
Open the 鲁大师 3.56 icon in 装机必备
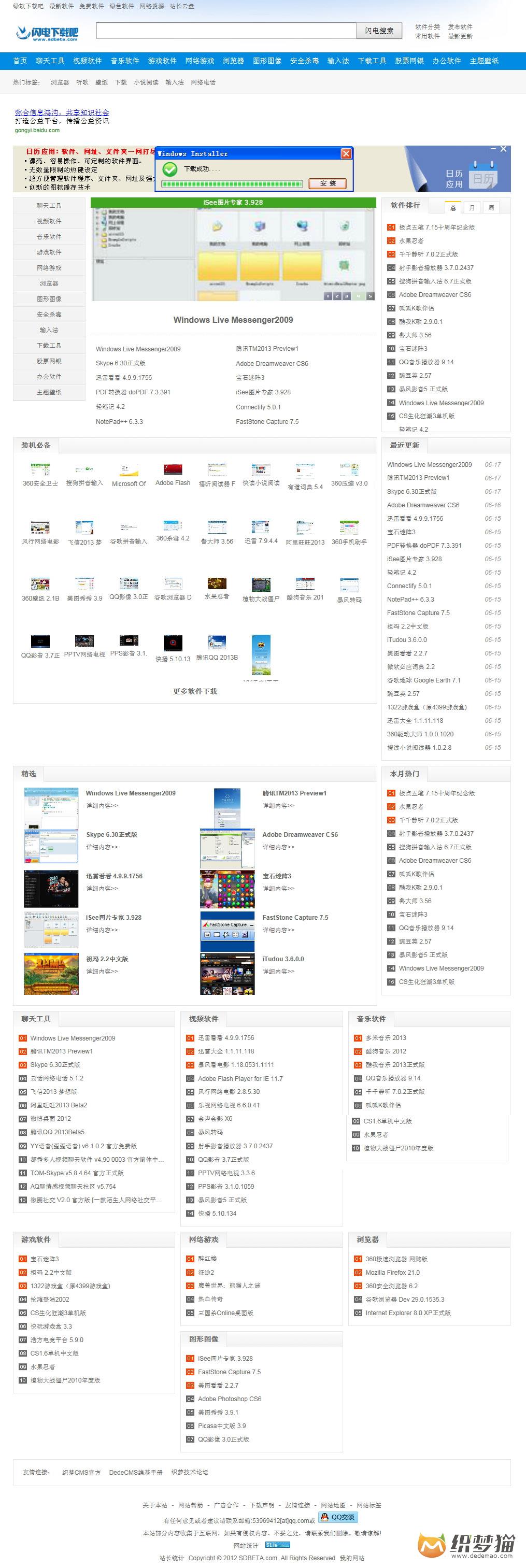[x=217, y=527]
